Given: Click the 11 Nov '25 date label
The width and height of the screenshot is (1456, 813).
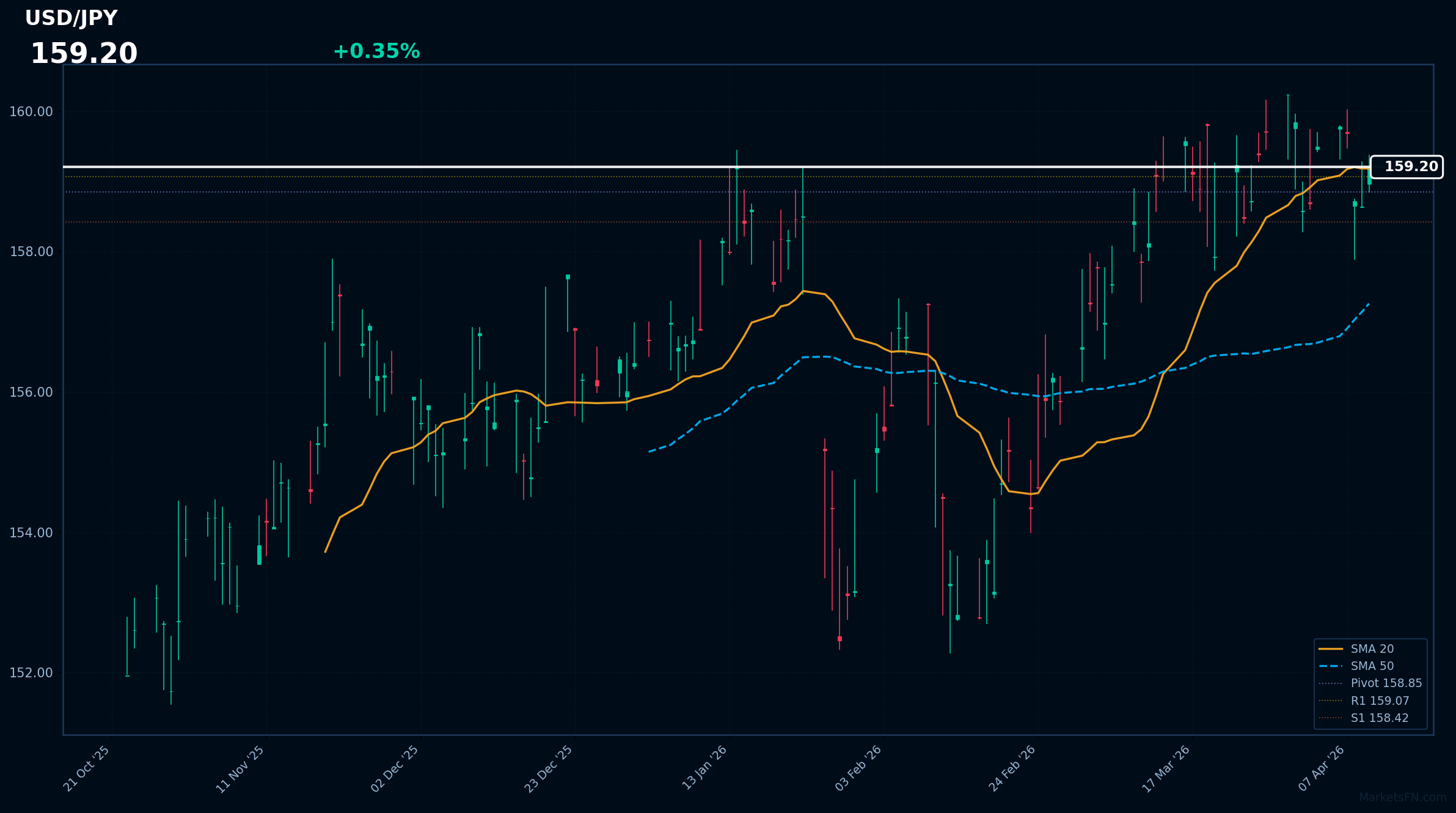Looking at the screenshot, I should 241,768.
